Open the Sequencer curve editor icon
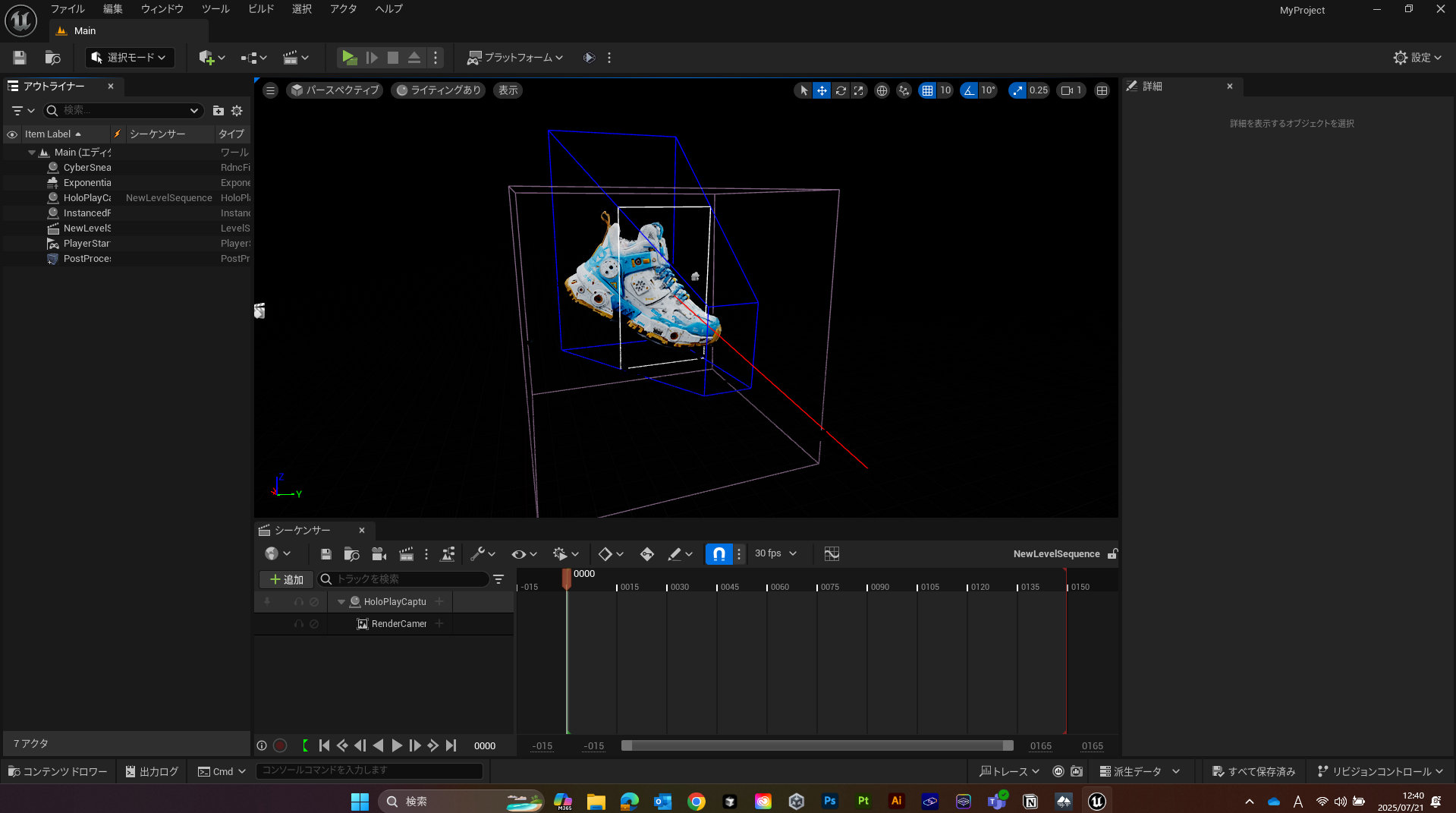1456x813 pixels. pos(832,554)
